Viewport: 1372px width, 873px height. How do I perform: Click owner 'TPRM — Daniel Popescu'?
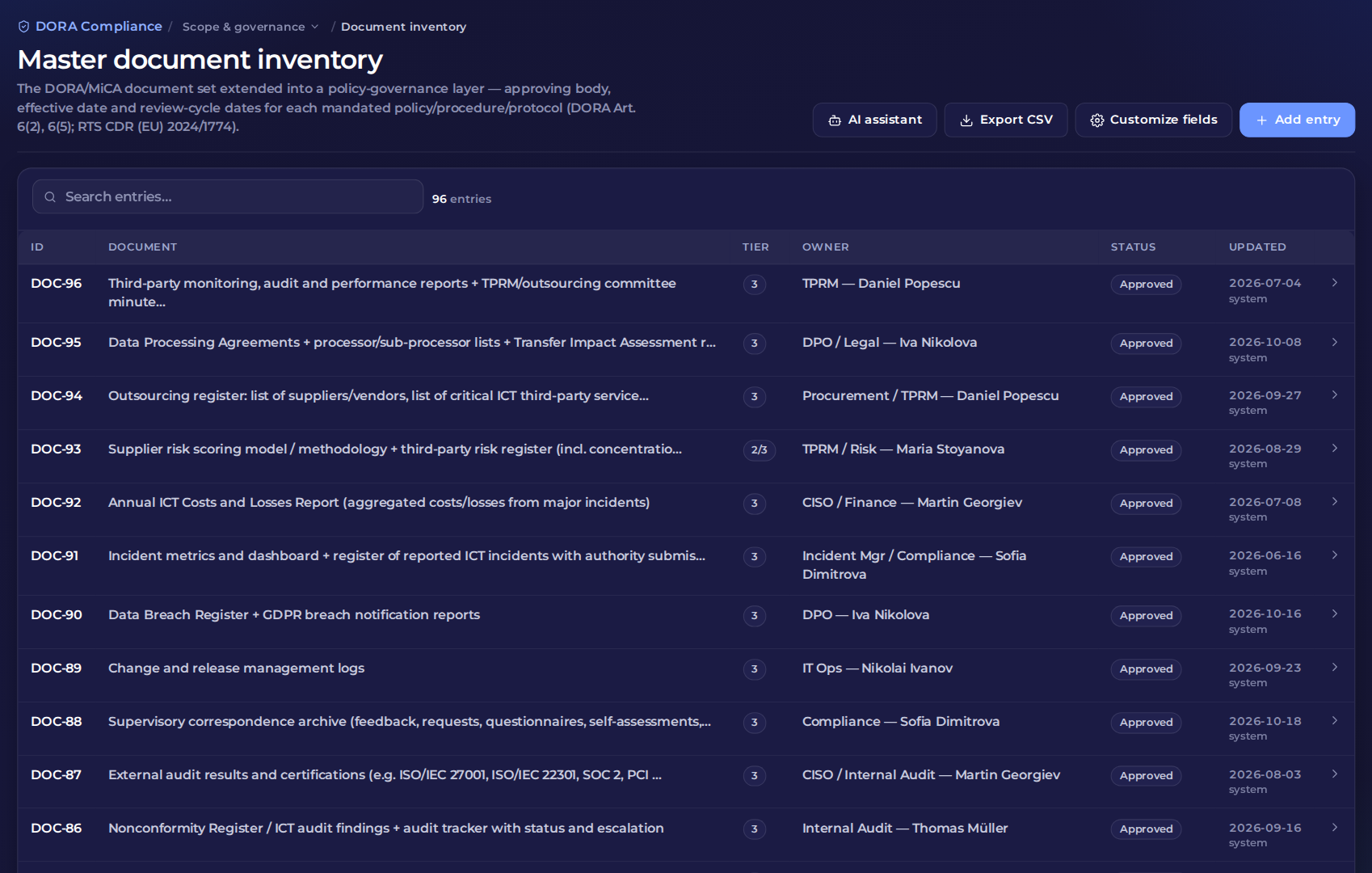click(x=882, y=284)
